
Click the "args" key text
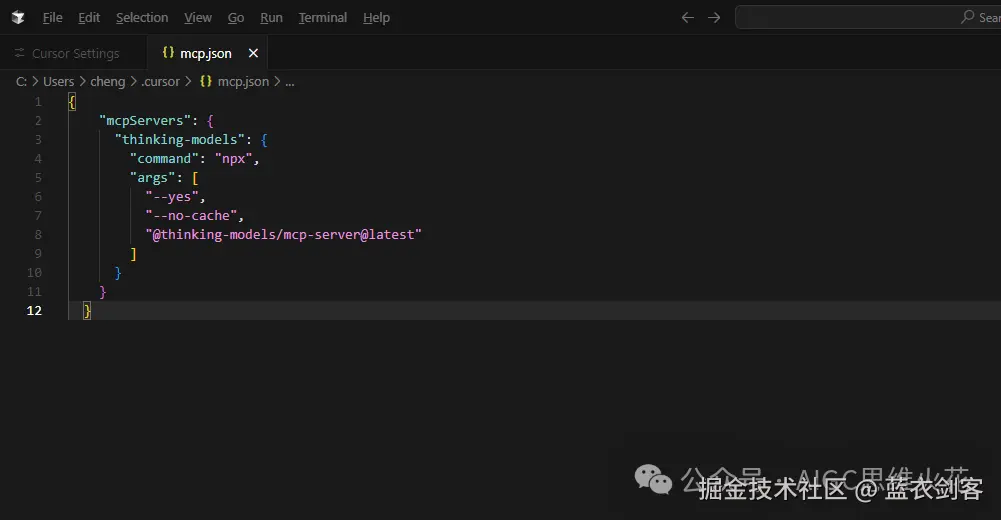[x=153, y=178]
